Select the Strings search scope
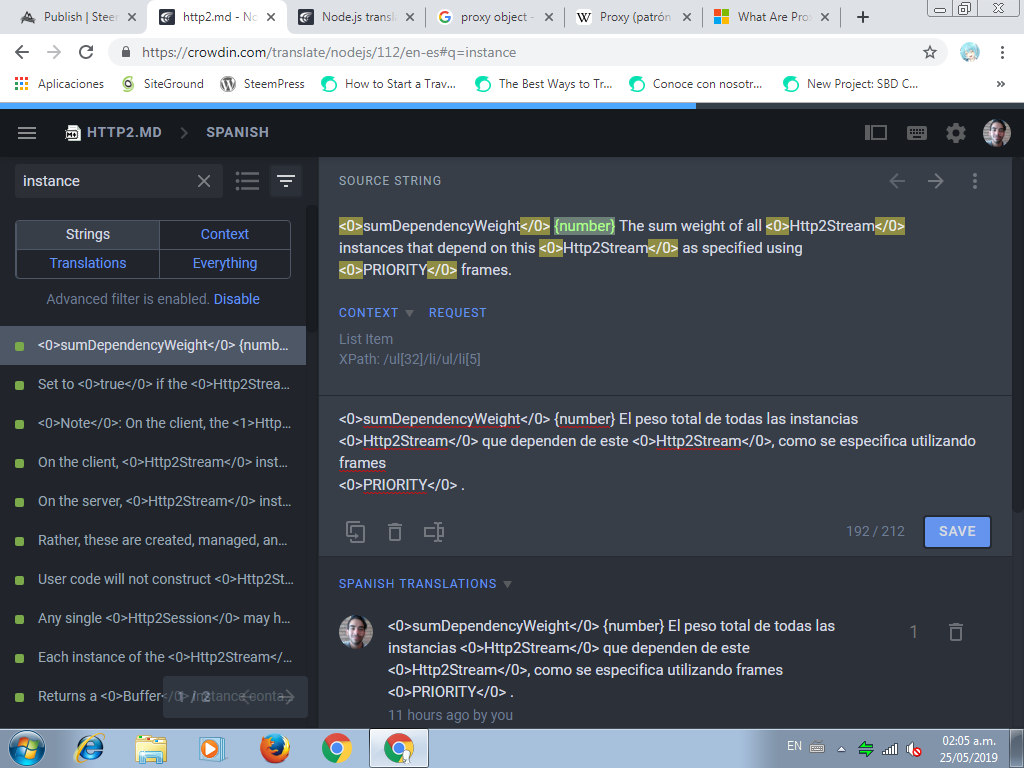The image size is (1024, 768). tap(88, 234)
